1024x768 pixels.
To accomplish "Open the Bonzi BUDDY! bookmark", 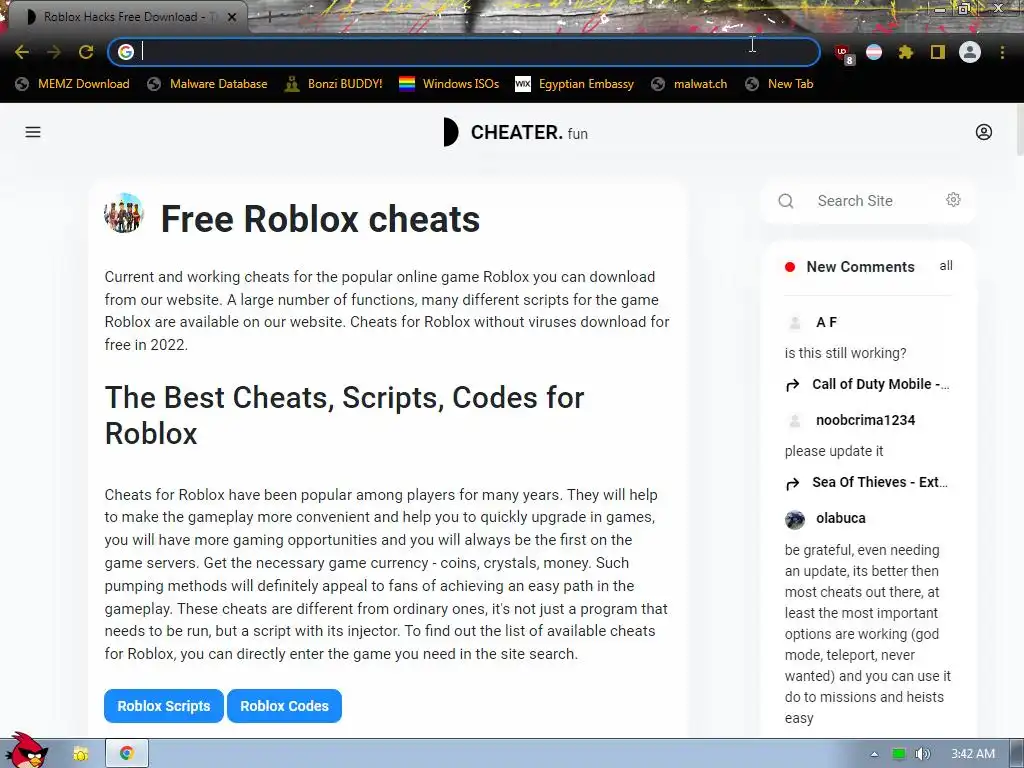I will pos(334,84).
